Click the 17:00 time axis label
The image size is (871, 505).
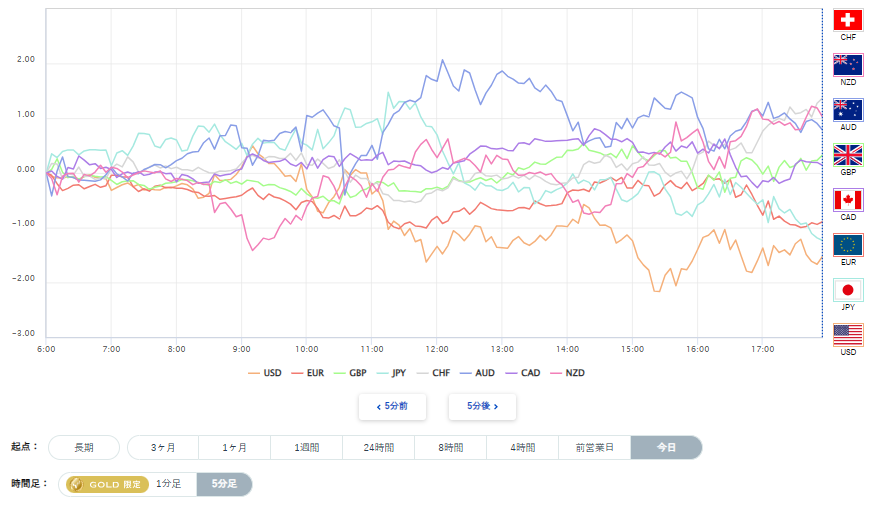pyautogui.click(x=763, y=349)
